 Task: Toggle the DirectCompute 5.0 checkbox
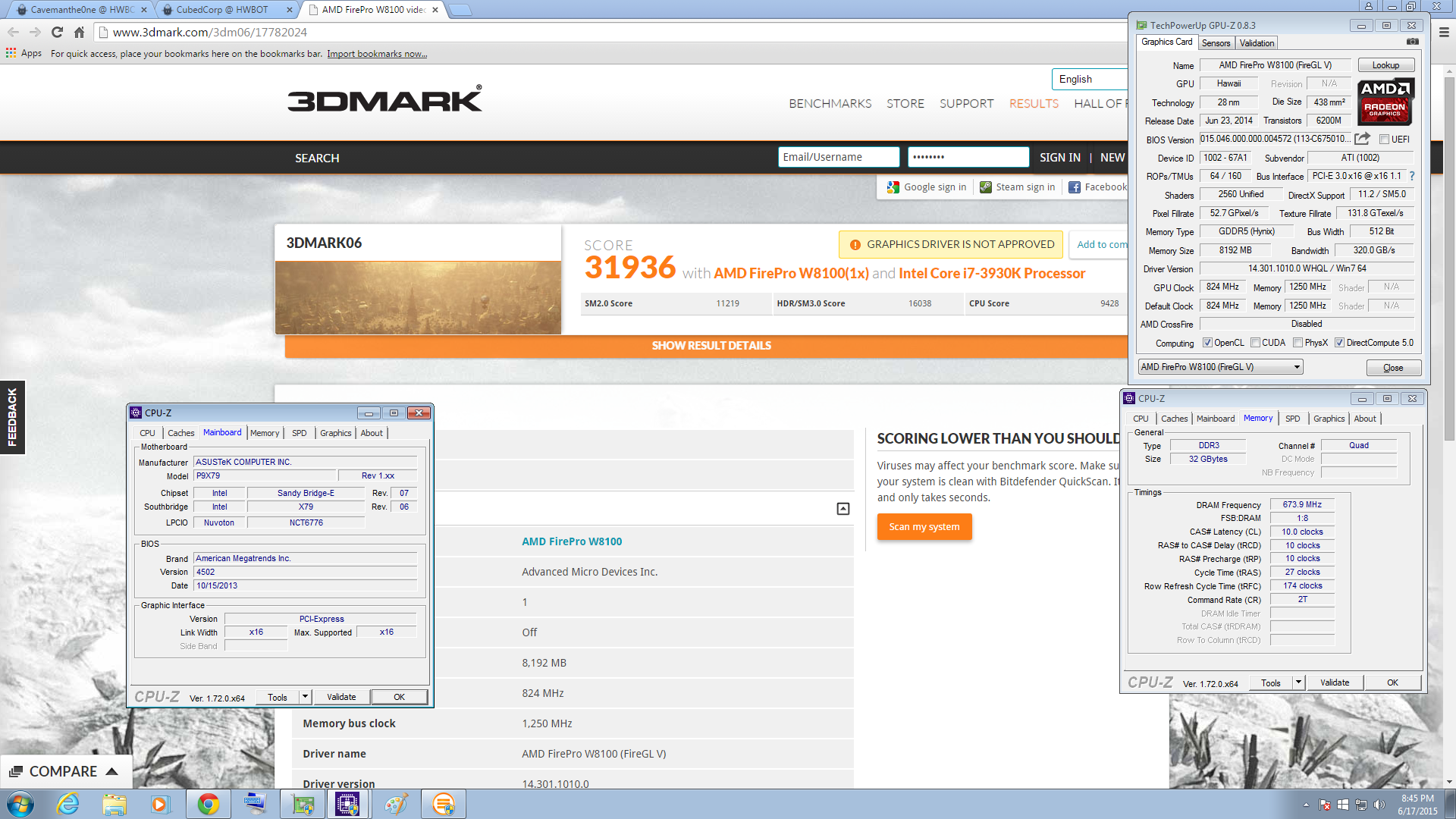click(1339, 343)
